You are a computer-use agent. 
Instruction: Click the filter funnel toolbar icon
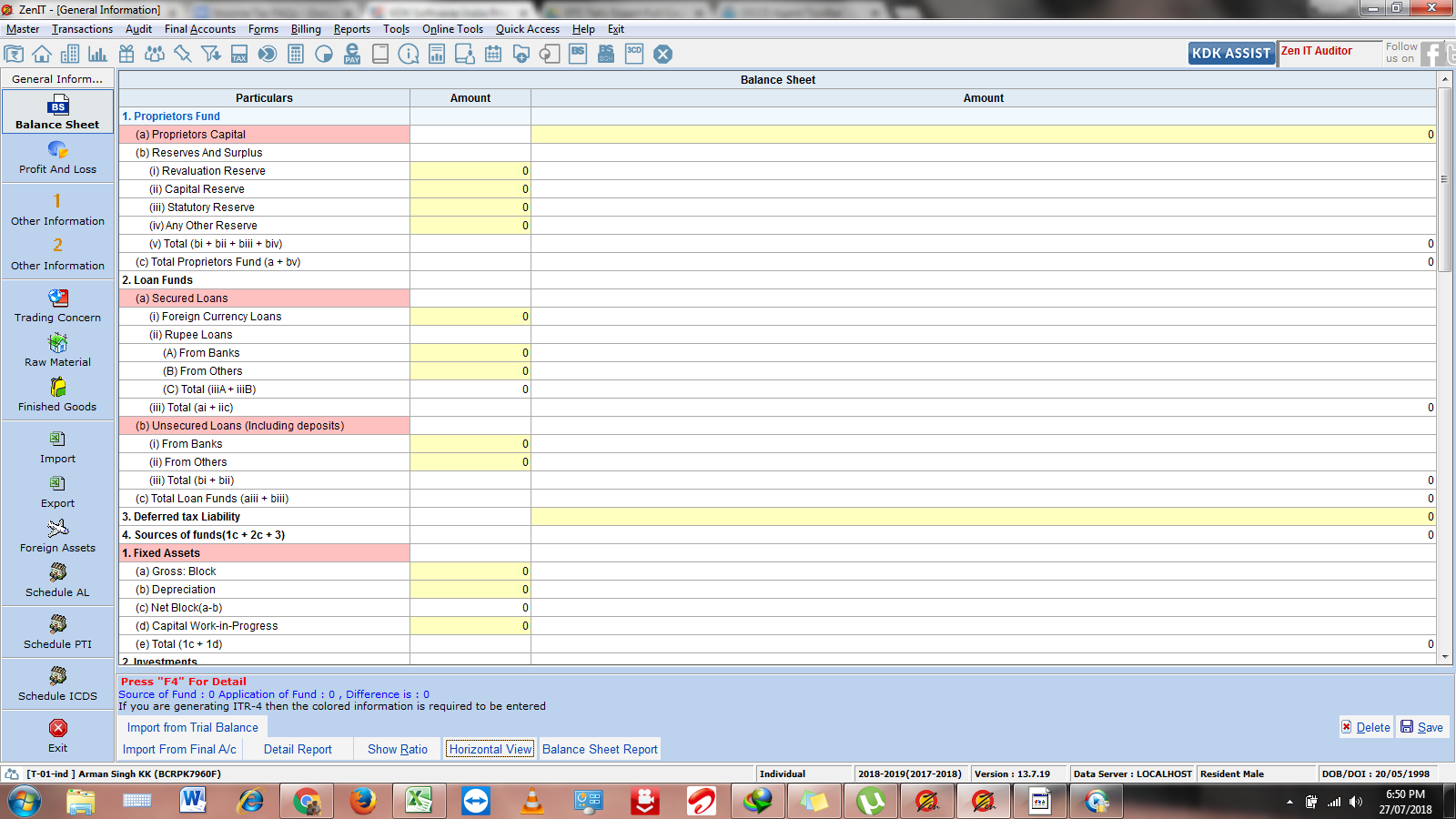pyautogui.click(x=211, y=54)
